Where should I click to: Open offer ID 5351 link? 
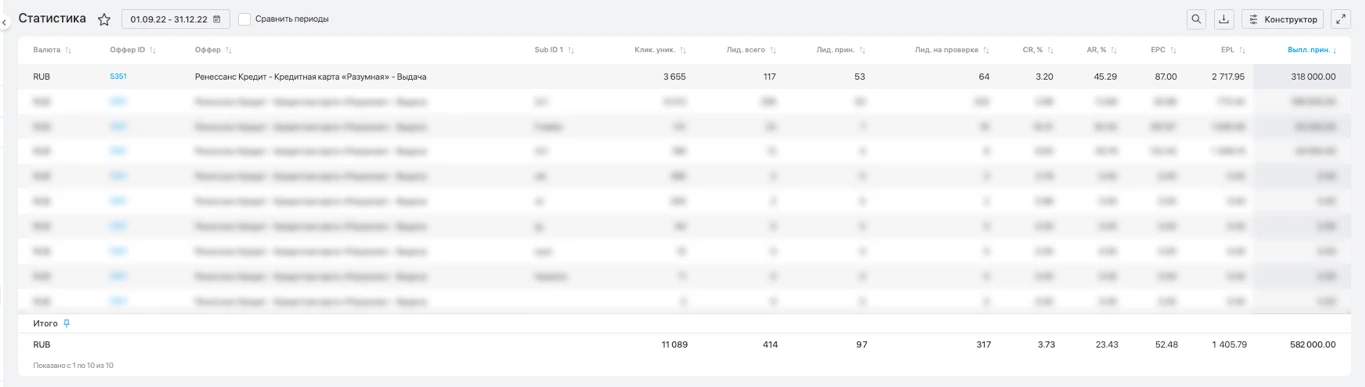(x=118, y=76)
